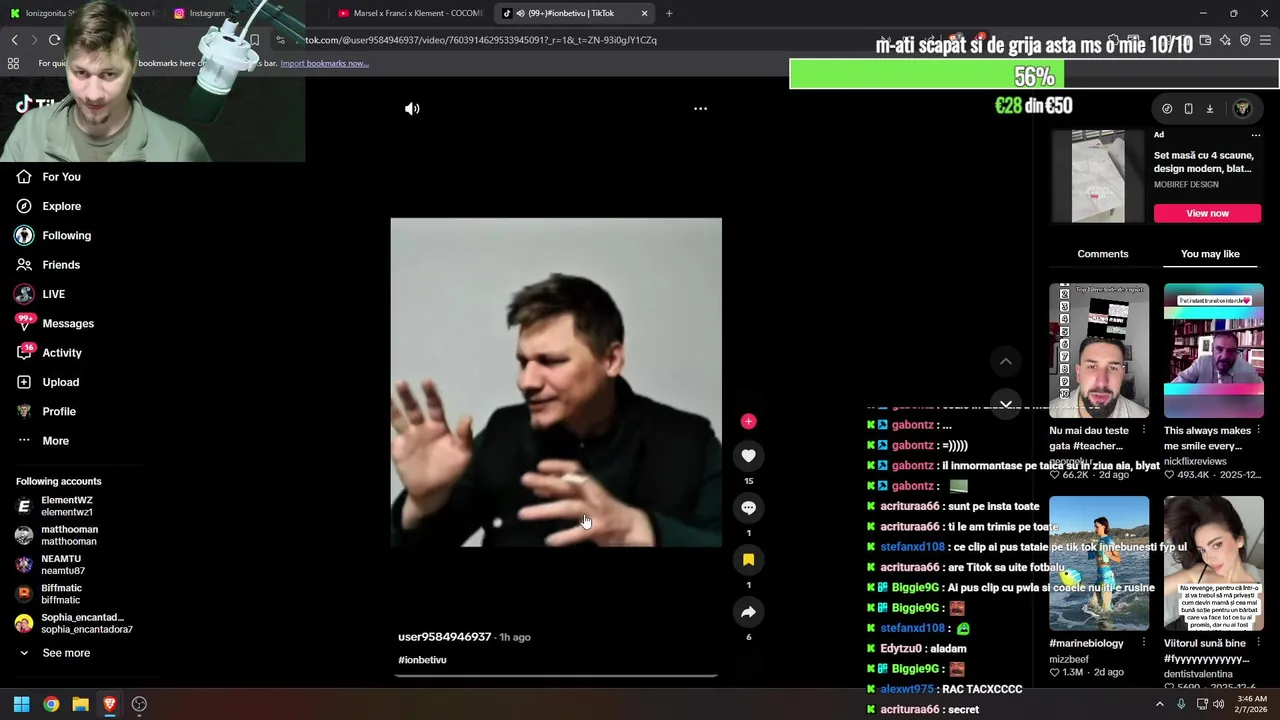Click the browser back button
Screen dimensions: 1280x720
14,40
